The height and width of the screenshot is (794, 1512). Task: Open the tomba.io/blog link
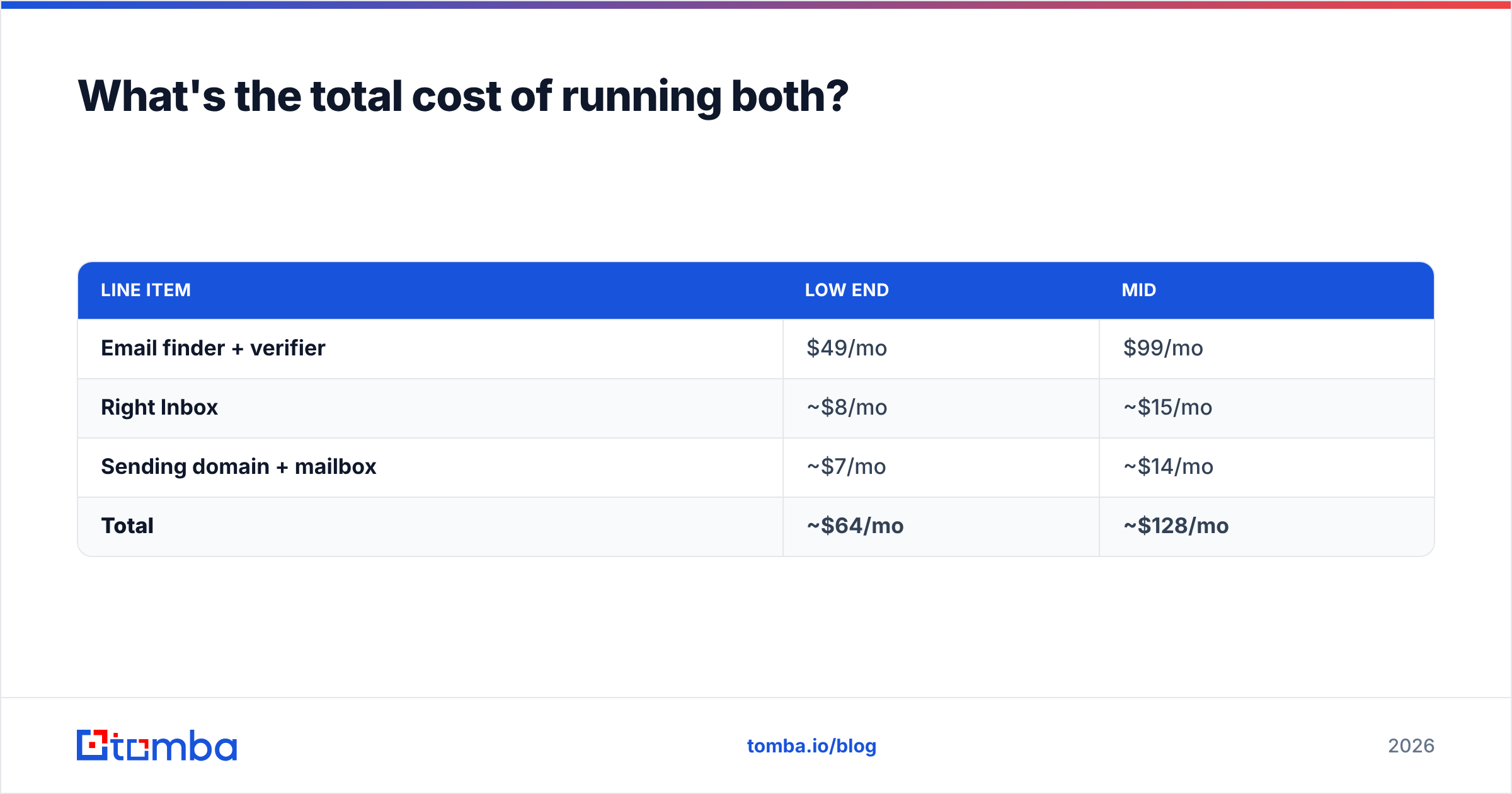click(x=811, y=746)
